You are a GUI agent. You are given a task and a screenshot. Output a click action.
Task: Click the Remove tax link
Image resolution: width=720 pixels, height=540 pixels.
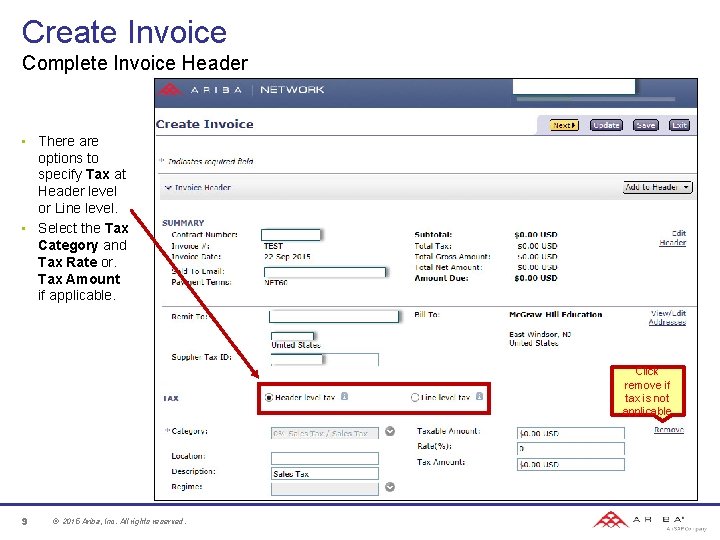pyautogui.click(x=669, y=430)
